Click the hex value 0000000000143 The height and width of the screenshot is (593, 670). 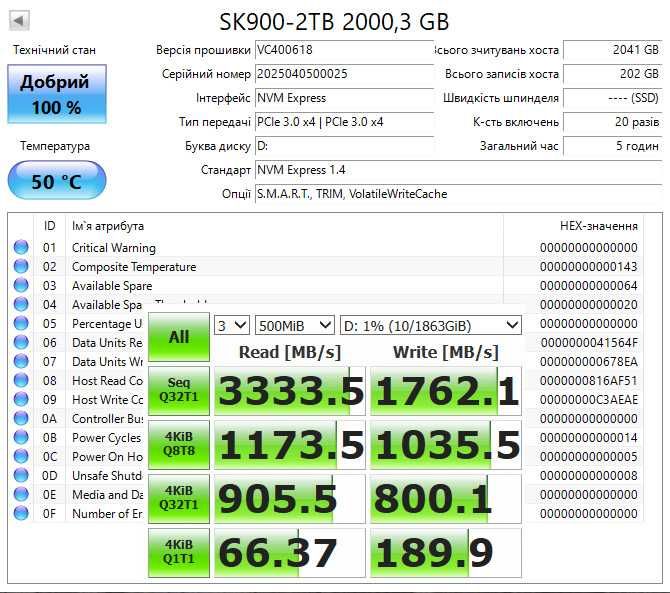pyautogui.click(x=589, y=267)
